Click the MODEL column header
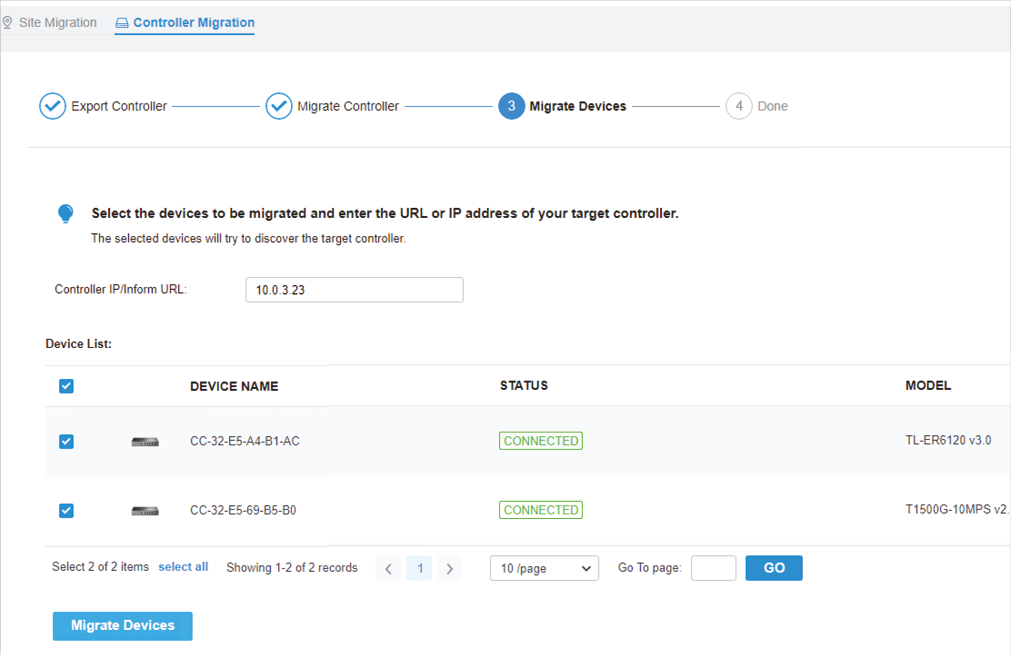The height and width of the screenshot is (655, 1011). coord(928,386)
